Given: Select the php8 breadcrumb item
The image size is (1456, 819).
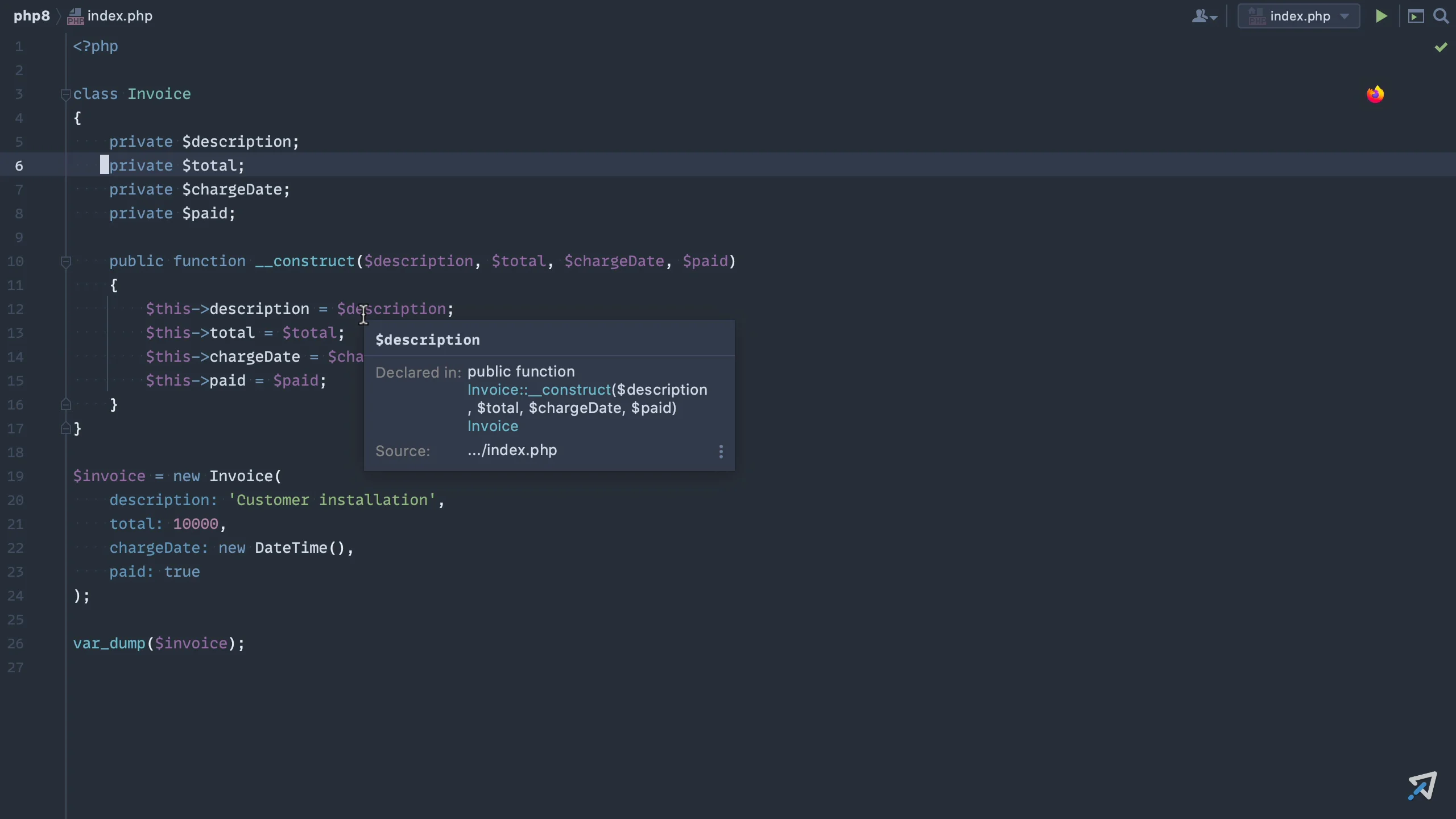Looking at the screenshot, I should coord(32,16).
